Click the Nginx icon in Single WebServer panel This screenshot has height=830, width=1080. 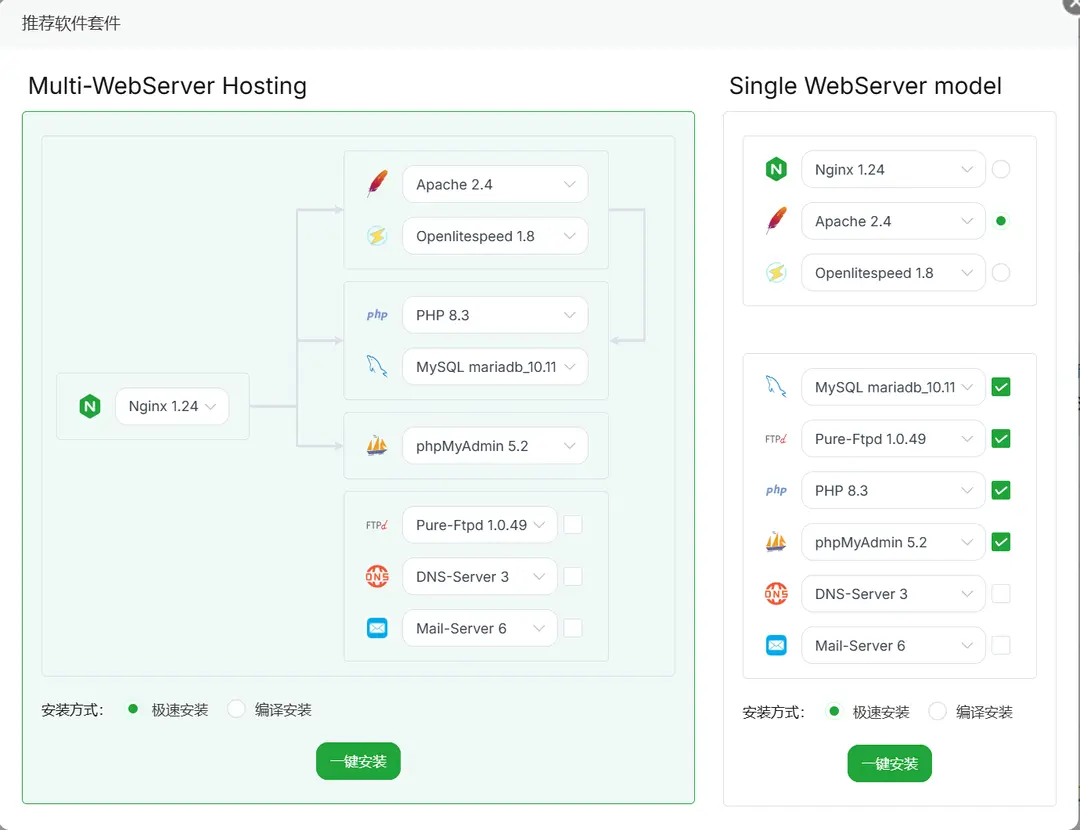776,170
